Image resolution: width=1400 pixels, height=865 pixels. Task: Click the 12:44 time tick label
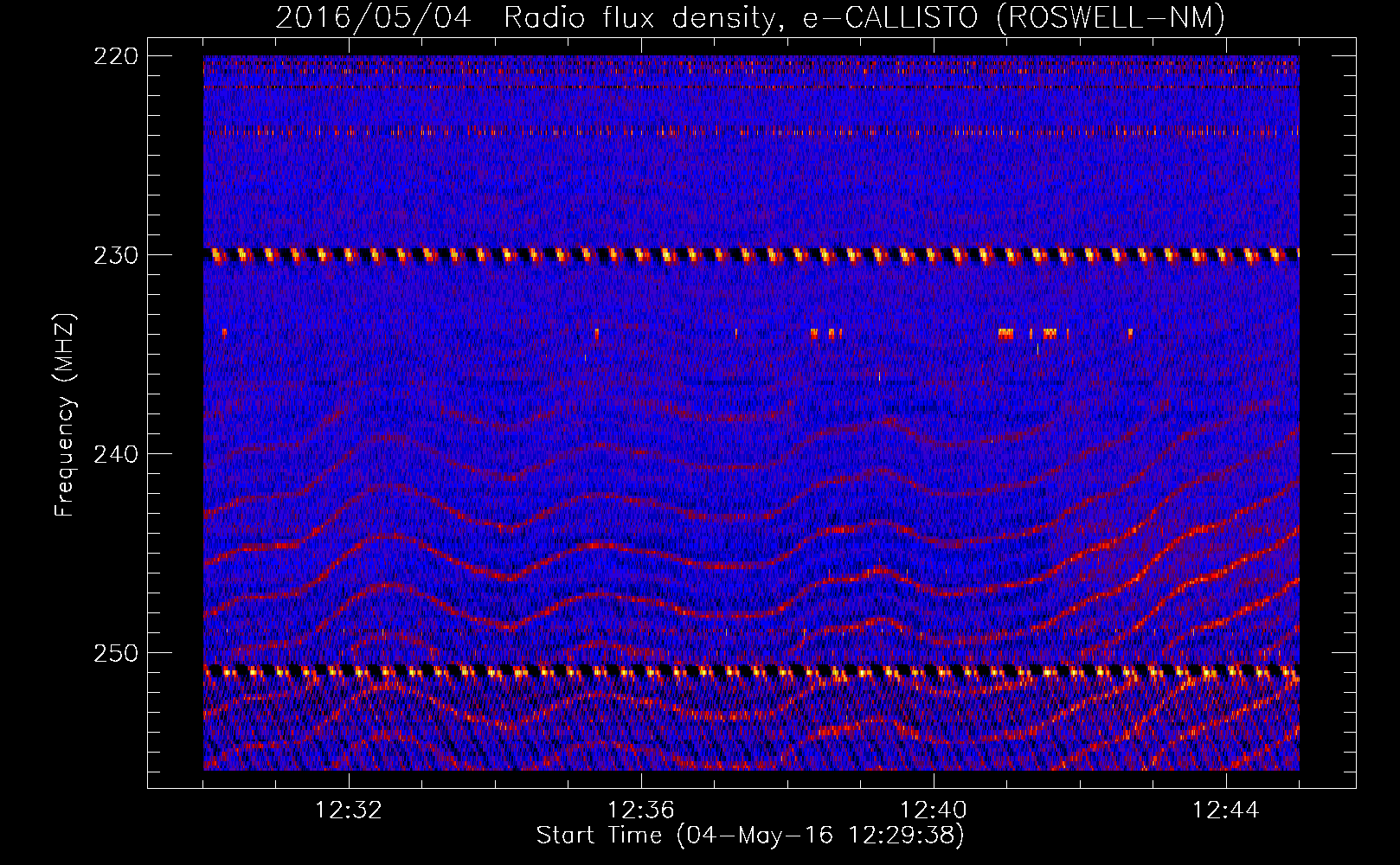tap(1226, 811)
